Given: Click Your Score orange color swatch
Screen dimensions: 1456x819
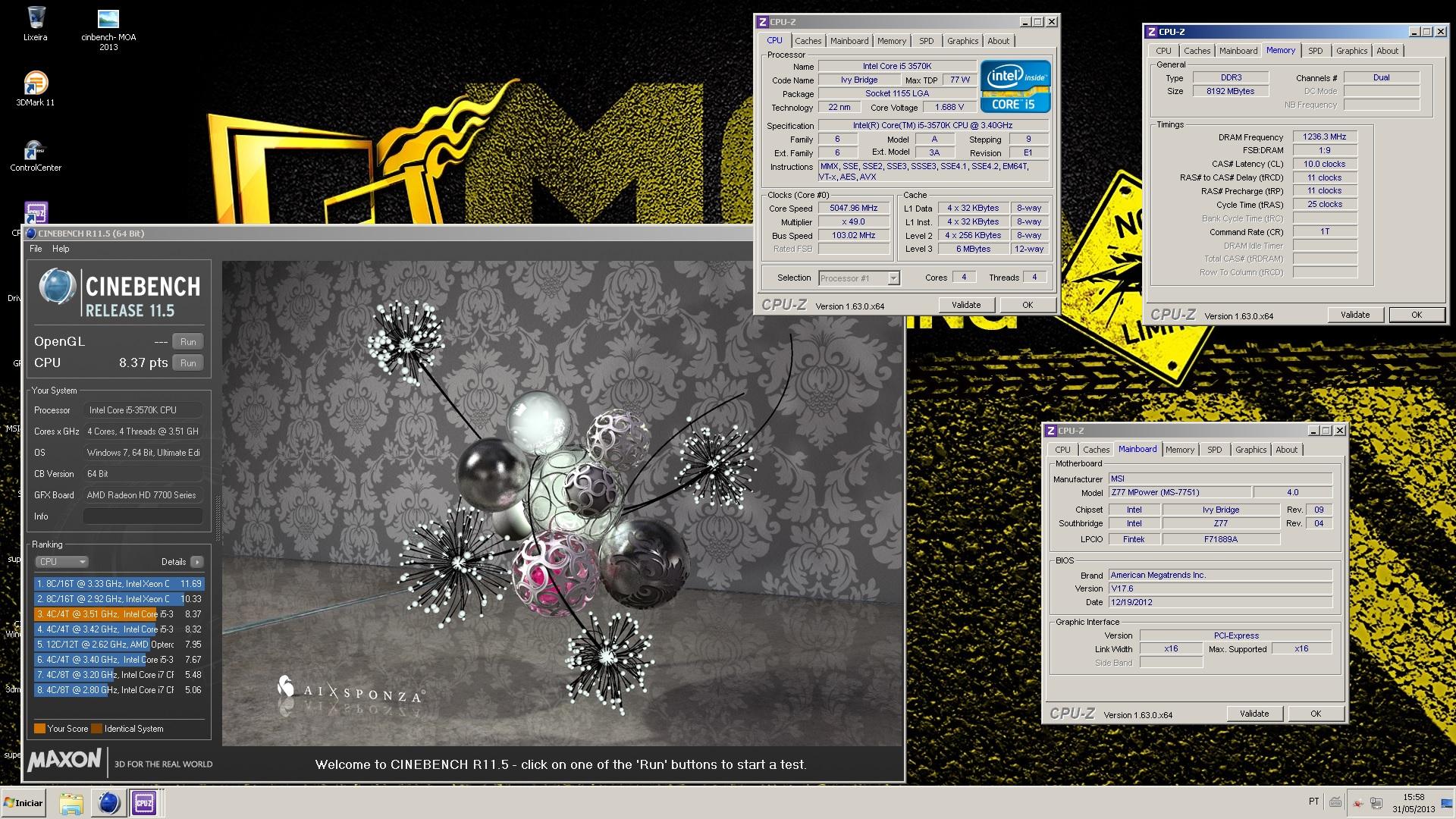Looking at the screenshot, I should pyautogui.click(x=39, y=729).
